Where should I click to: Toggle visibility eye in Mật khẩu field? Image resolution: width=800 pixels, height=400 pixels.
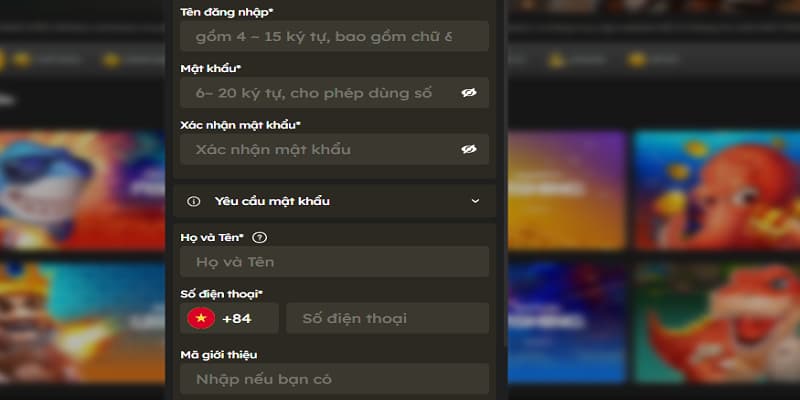[x=468, y=92]
